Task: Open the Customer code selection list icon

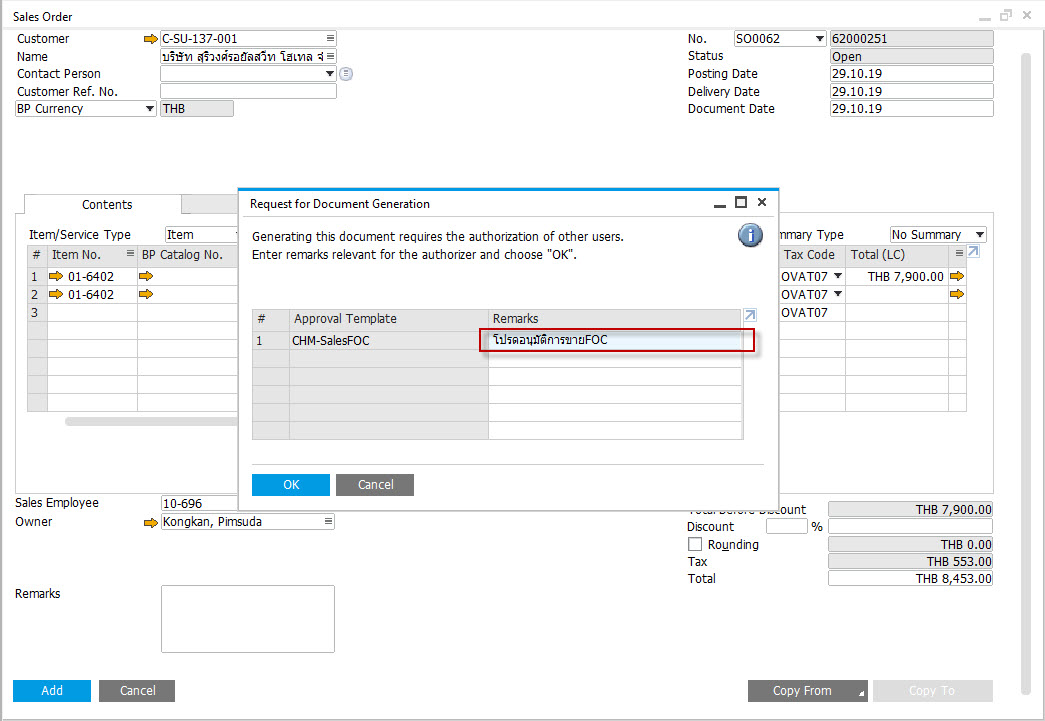Action: [x=330, y=39]
